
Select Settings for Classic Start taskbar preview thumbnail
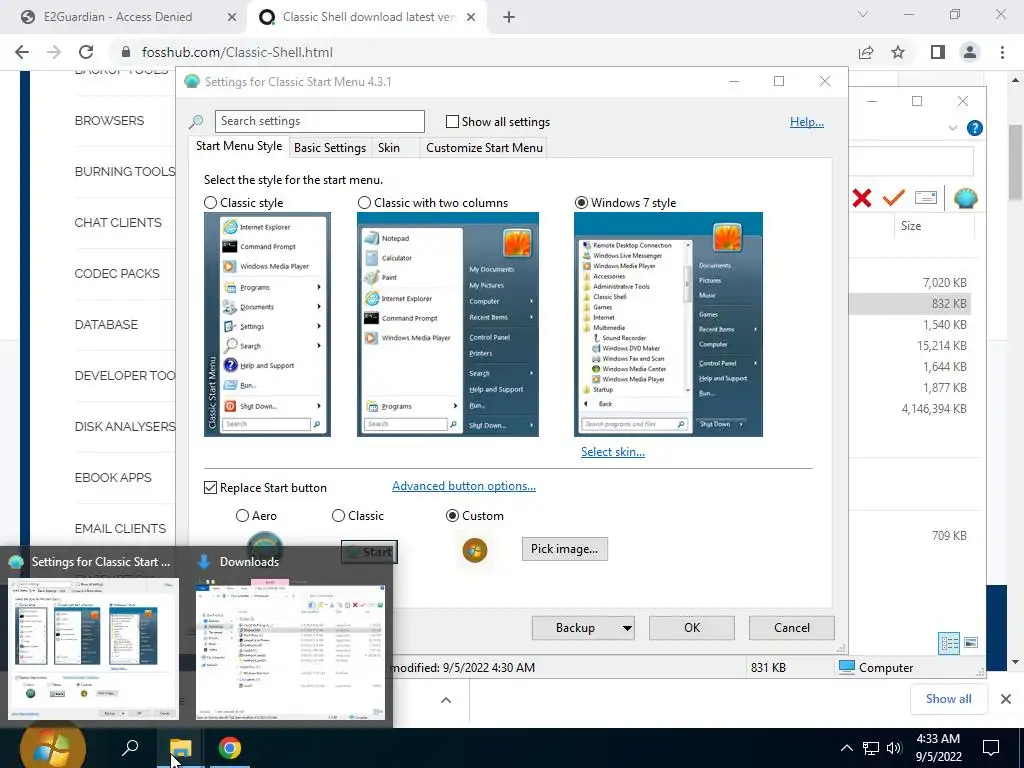tap(93, 648)
